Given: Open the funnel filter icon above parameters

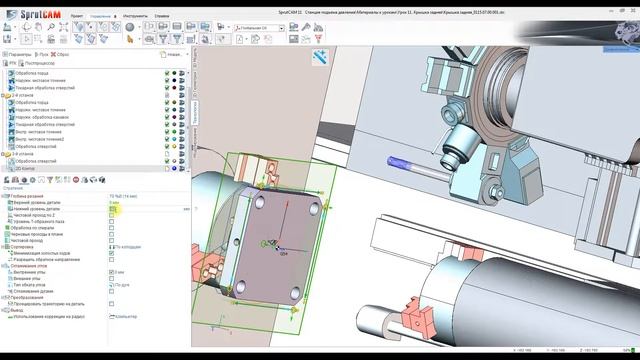Looking at the screenshot, I should [50, 180].
